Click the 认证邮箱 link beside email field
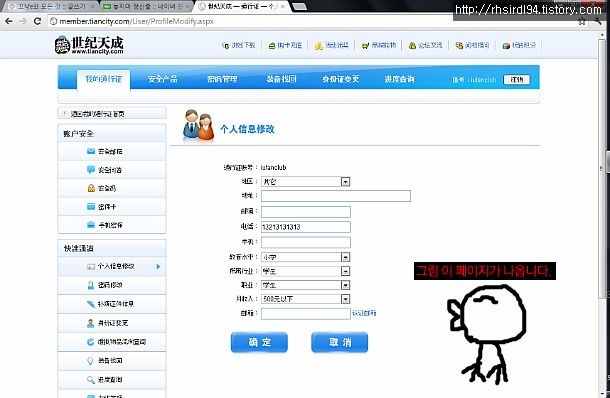Screen dimensions: 610x398 click(x=364, y=313)
